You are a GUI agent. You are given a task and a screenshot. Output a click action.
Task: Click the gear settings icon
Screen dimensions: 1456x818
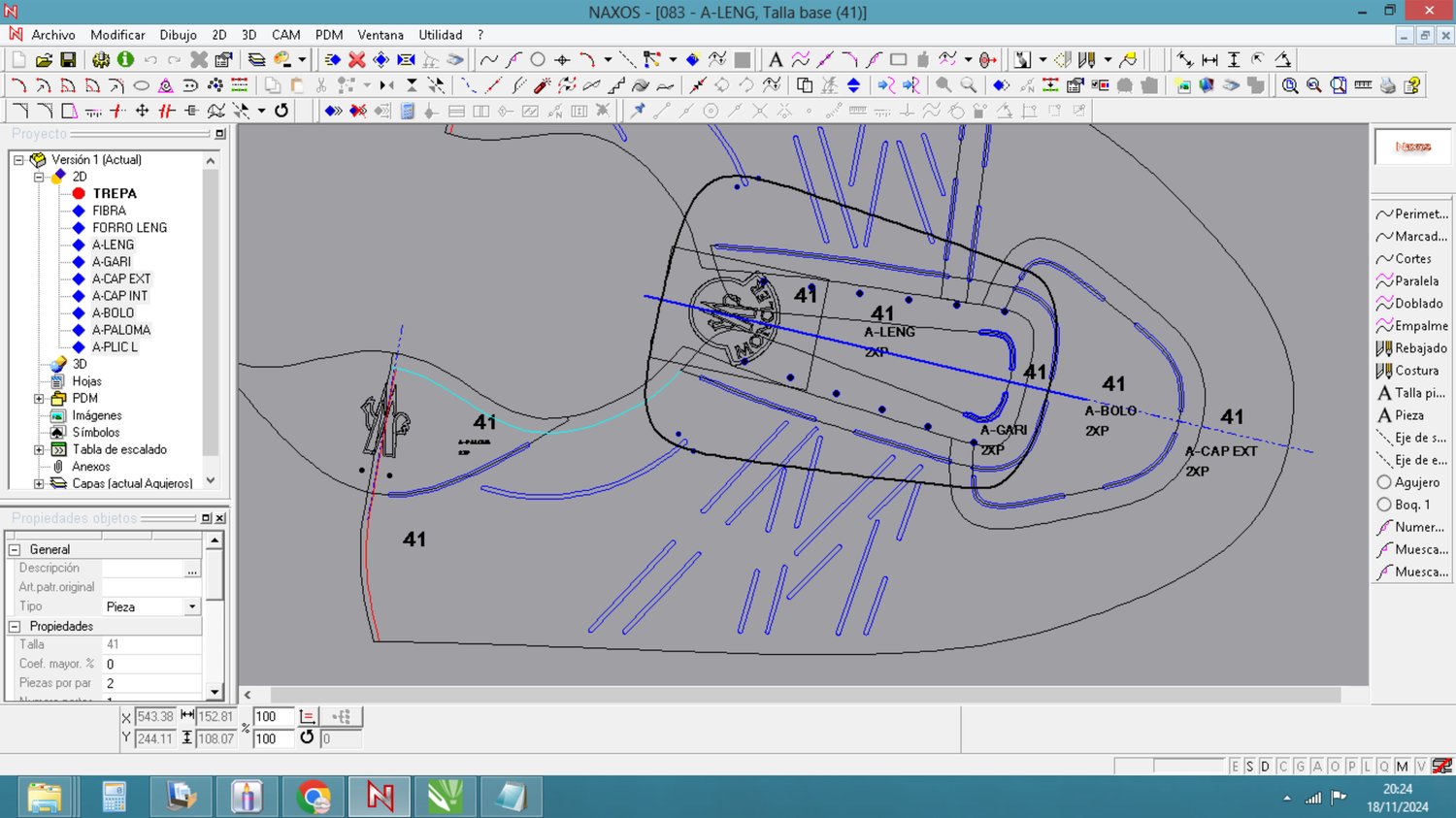coord(101,60)
